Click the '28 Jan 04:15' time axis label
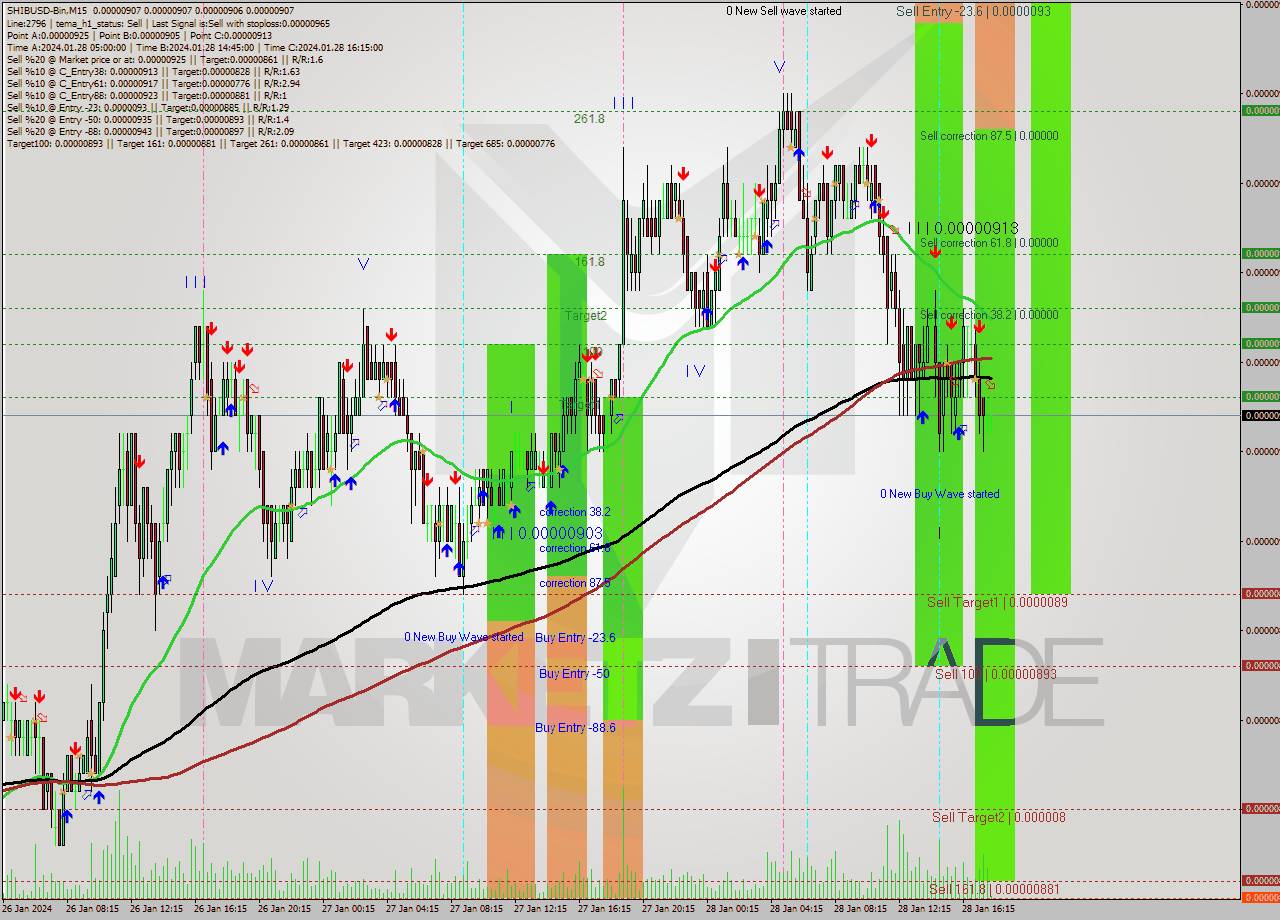 (x=796, y=909)
